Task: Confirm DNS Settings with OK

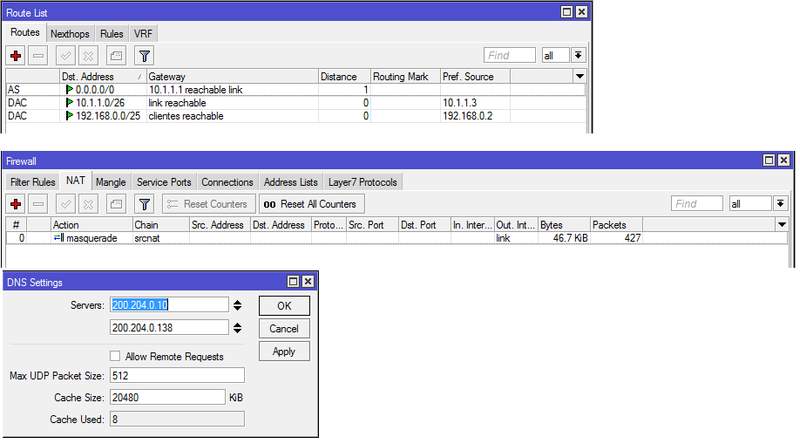Action: click(x=284, y=306)
